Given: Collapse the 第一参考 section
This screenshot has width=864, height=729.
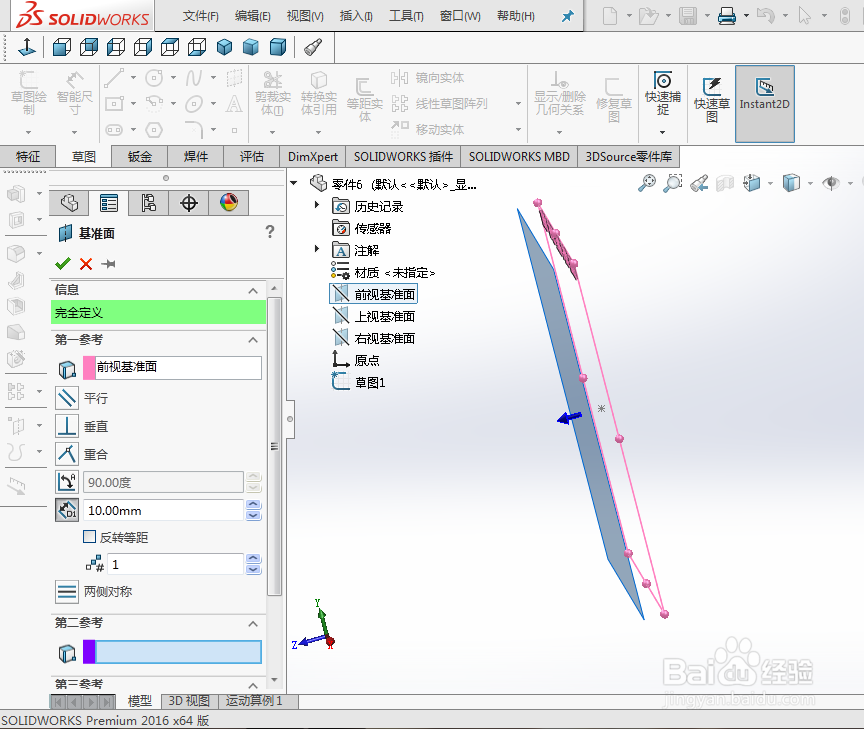Looking at the screenshot, I should pyautogui.click(x=252, y=339).
